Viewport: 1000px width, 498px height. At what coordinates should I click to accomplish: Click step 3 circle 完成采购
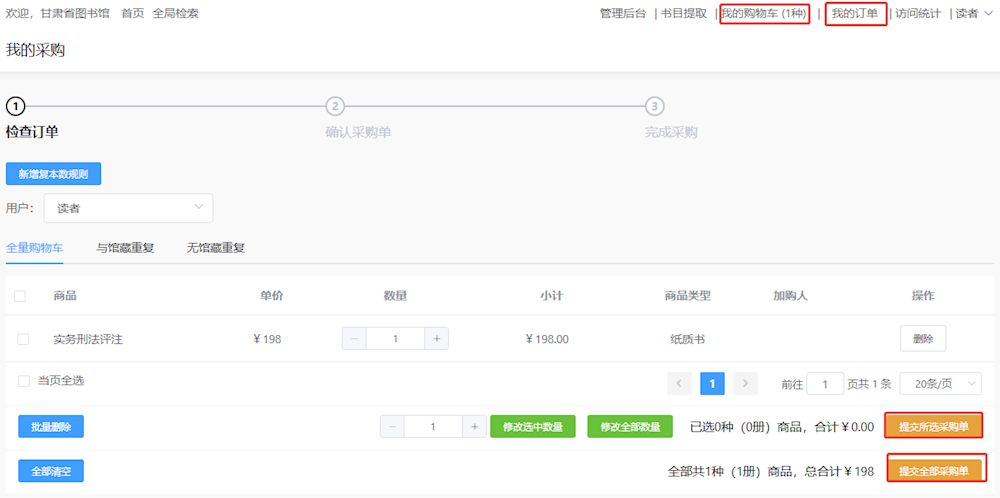point(654,106)
